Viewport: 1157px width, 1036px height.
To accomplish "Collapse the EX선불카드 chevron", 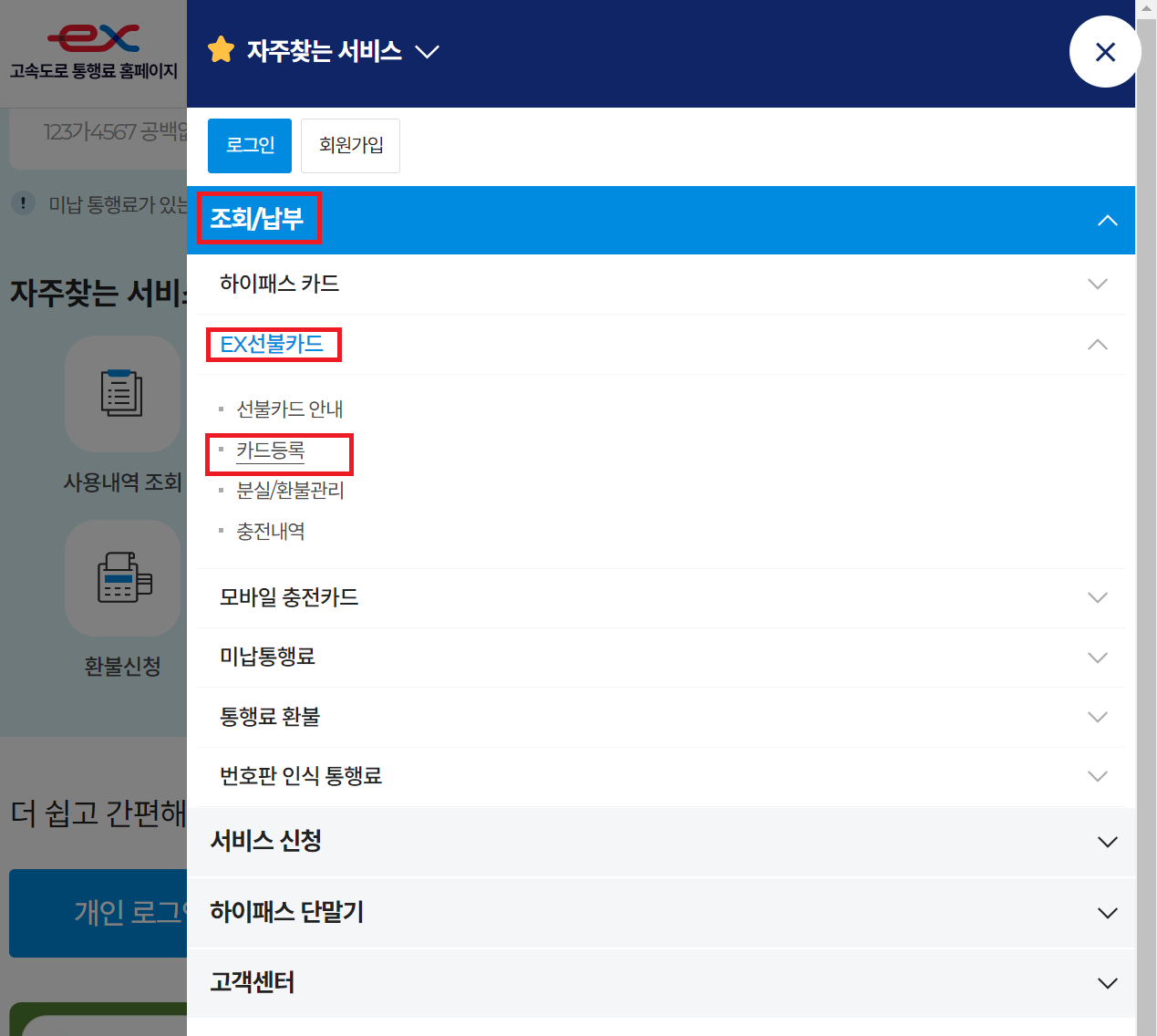I will 1098,345.
